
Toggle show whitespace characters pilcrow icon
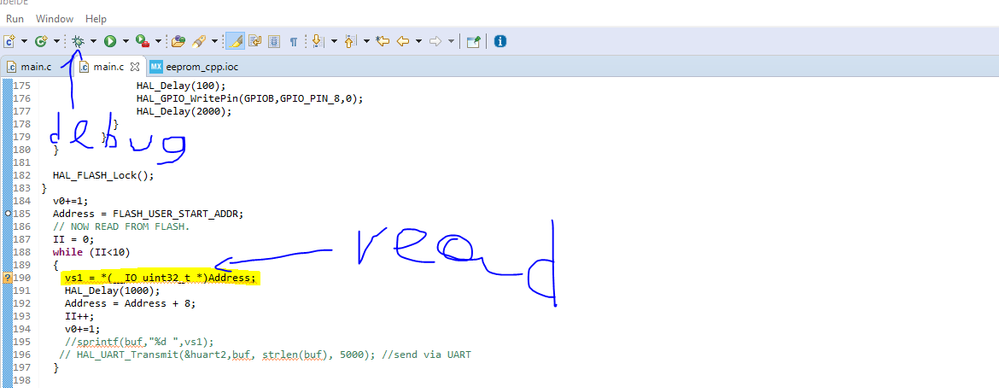tap(294, 41)
